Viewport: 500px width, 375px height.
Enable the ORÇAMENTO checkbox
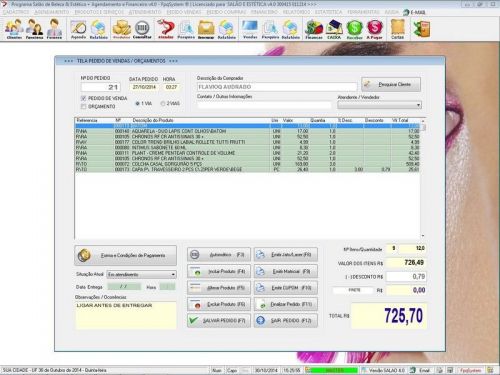click(84, 106)
